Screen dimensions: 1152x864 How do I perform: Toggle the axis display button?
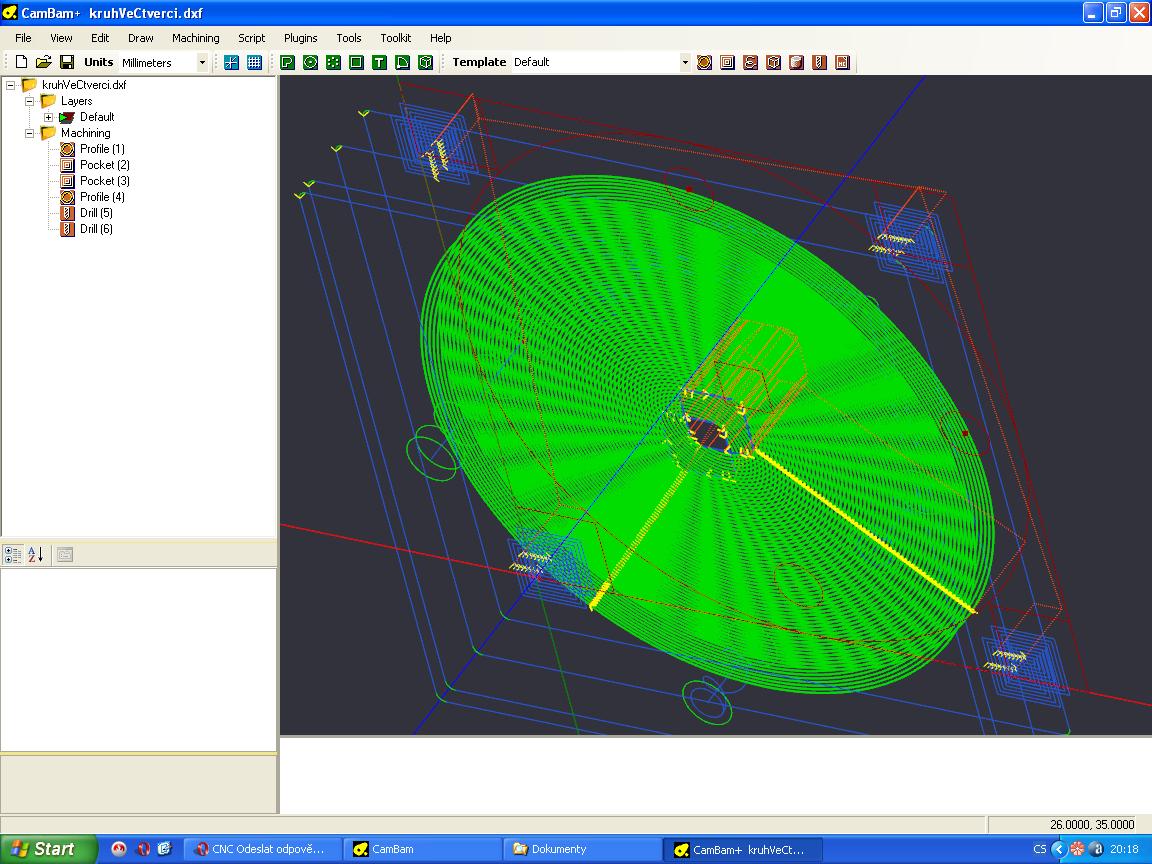pyautogui.click(x=231, y=62)
